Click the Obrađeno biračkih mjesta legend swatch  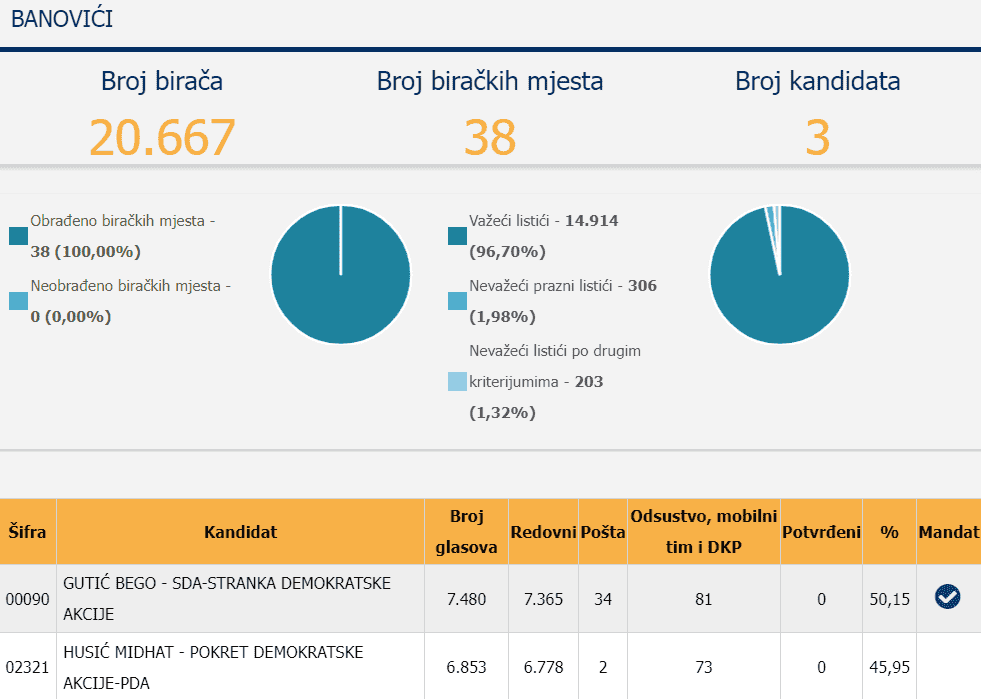pyautogui.click(x=18, y=236)
